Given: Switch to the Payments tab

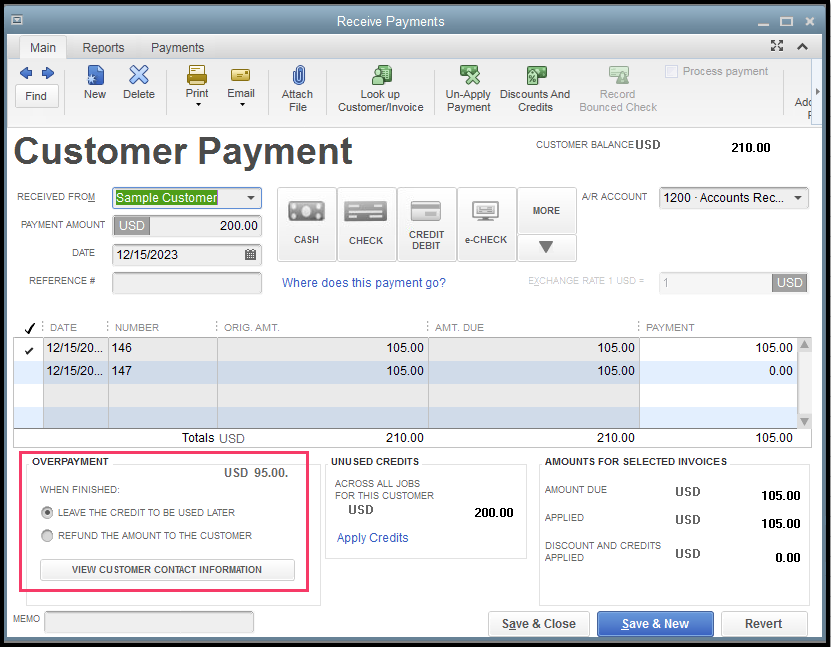Looking at the screenshot, I should pos(178,48).
